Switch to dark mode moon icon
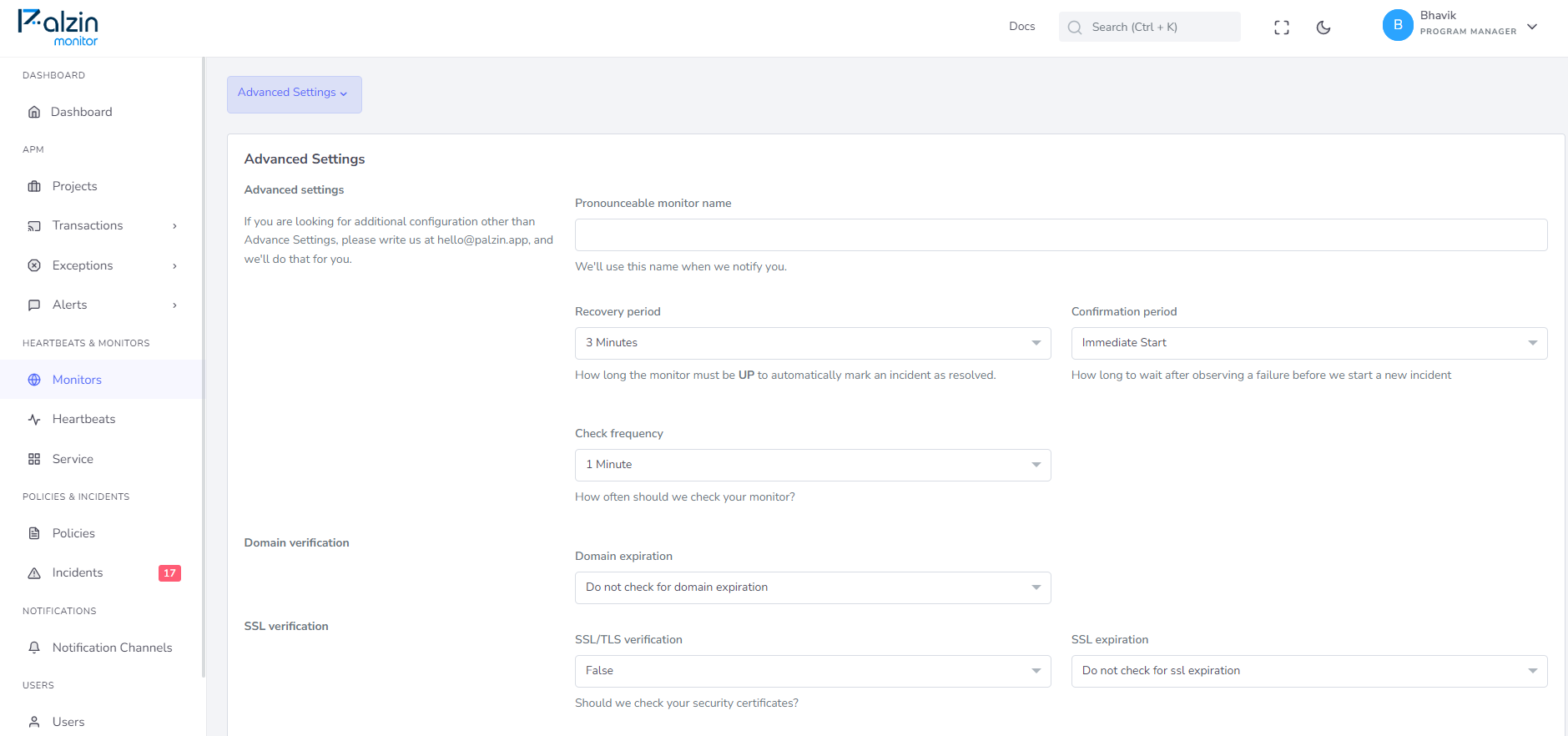The image size is (1568, 736). [x=1323, y=28]
